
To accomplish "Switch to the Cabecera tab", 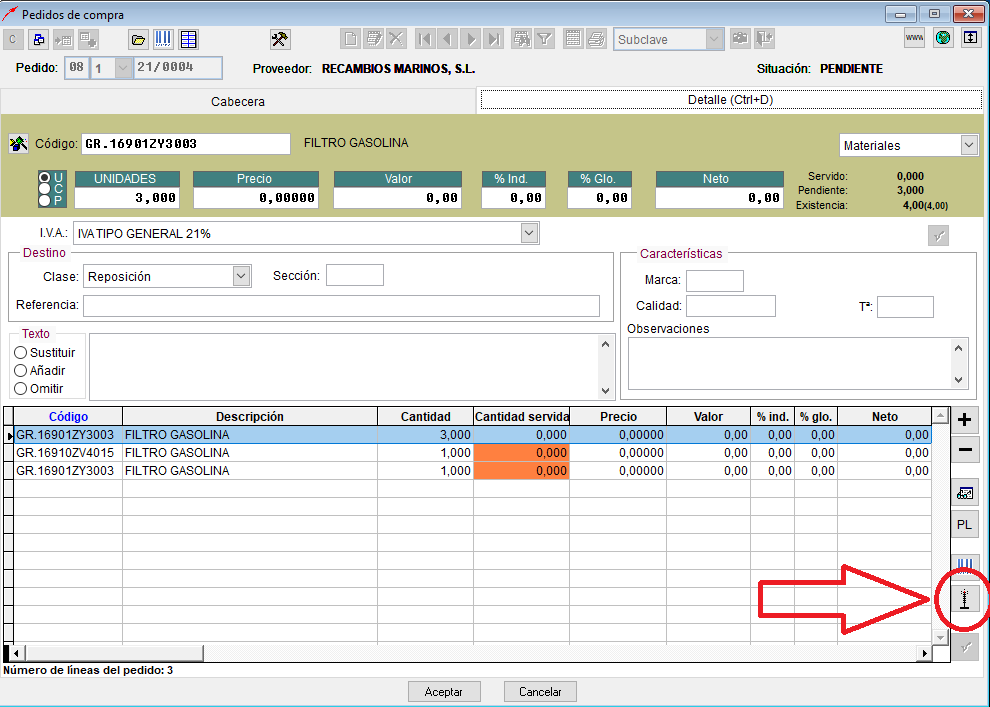I will pyautogui.click(x=238, y=102).
